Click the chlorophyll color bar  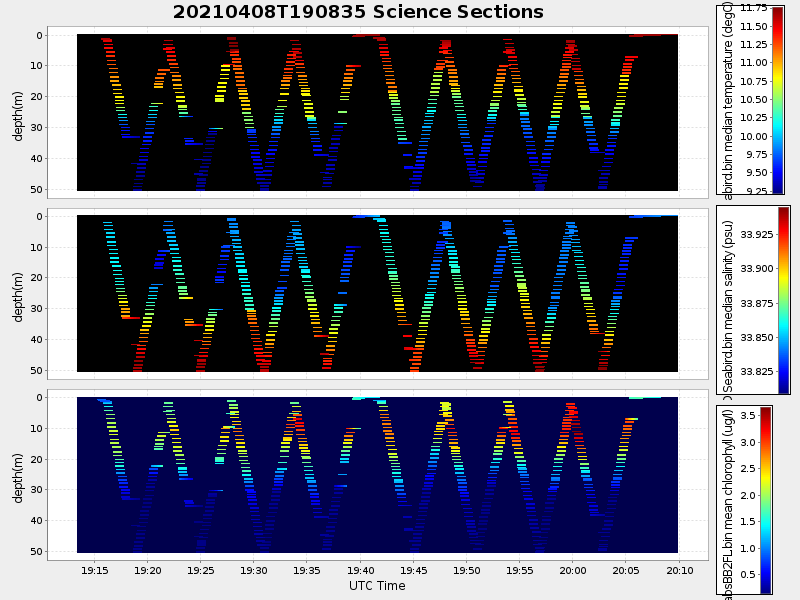coord(765,500)
